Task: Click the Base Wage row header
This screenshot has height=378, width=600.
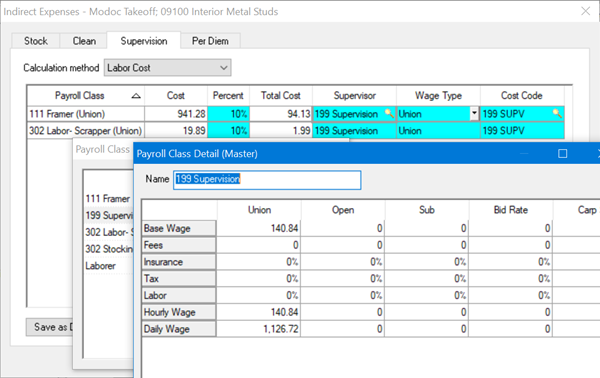Action: [x=179, y=228]
